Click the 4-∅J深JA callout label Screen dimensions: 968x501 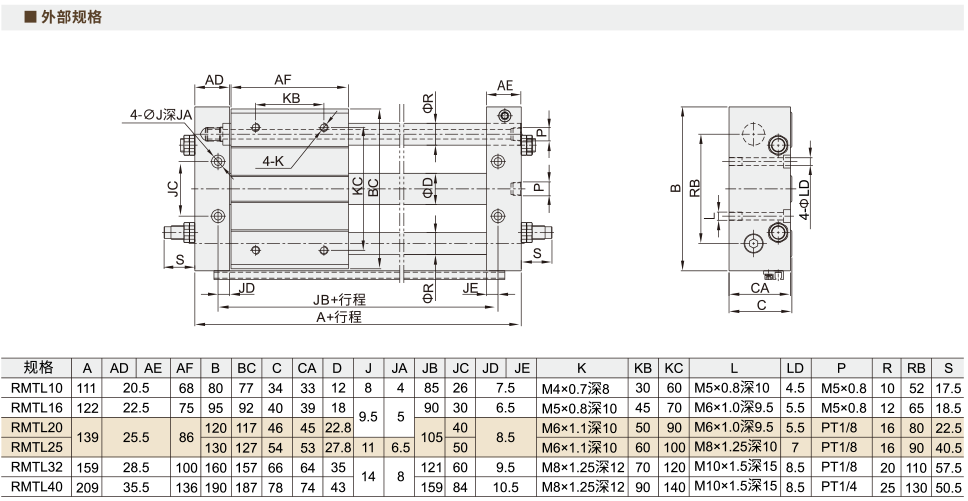pos(162,115)
